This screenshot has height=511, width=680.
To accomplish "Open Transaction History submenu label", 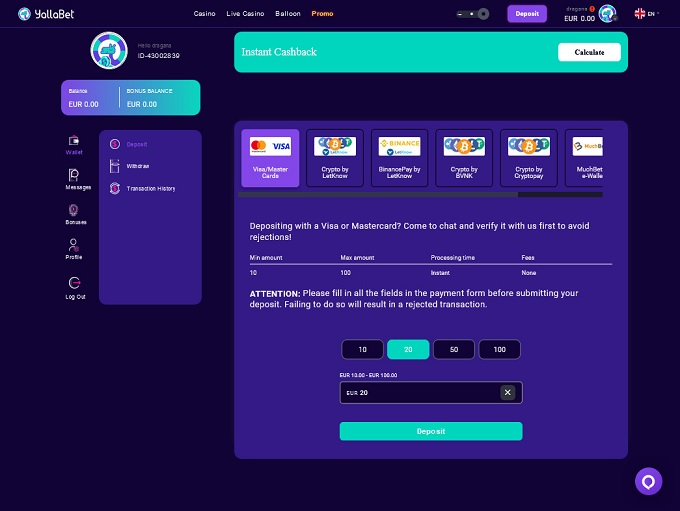I will 151,189.
